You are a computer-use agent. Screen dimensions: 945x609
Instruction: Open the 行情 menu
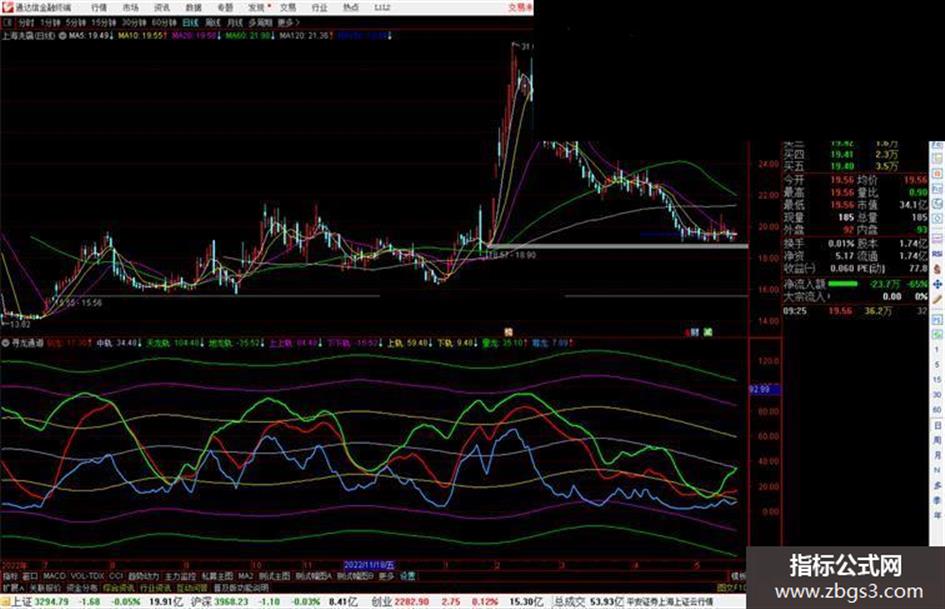(x=99, y=8)
